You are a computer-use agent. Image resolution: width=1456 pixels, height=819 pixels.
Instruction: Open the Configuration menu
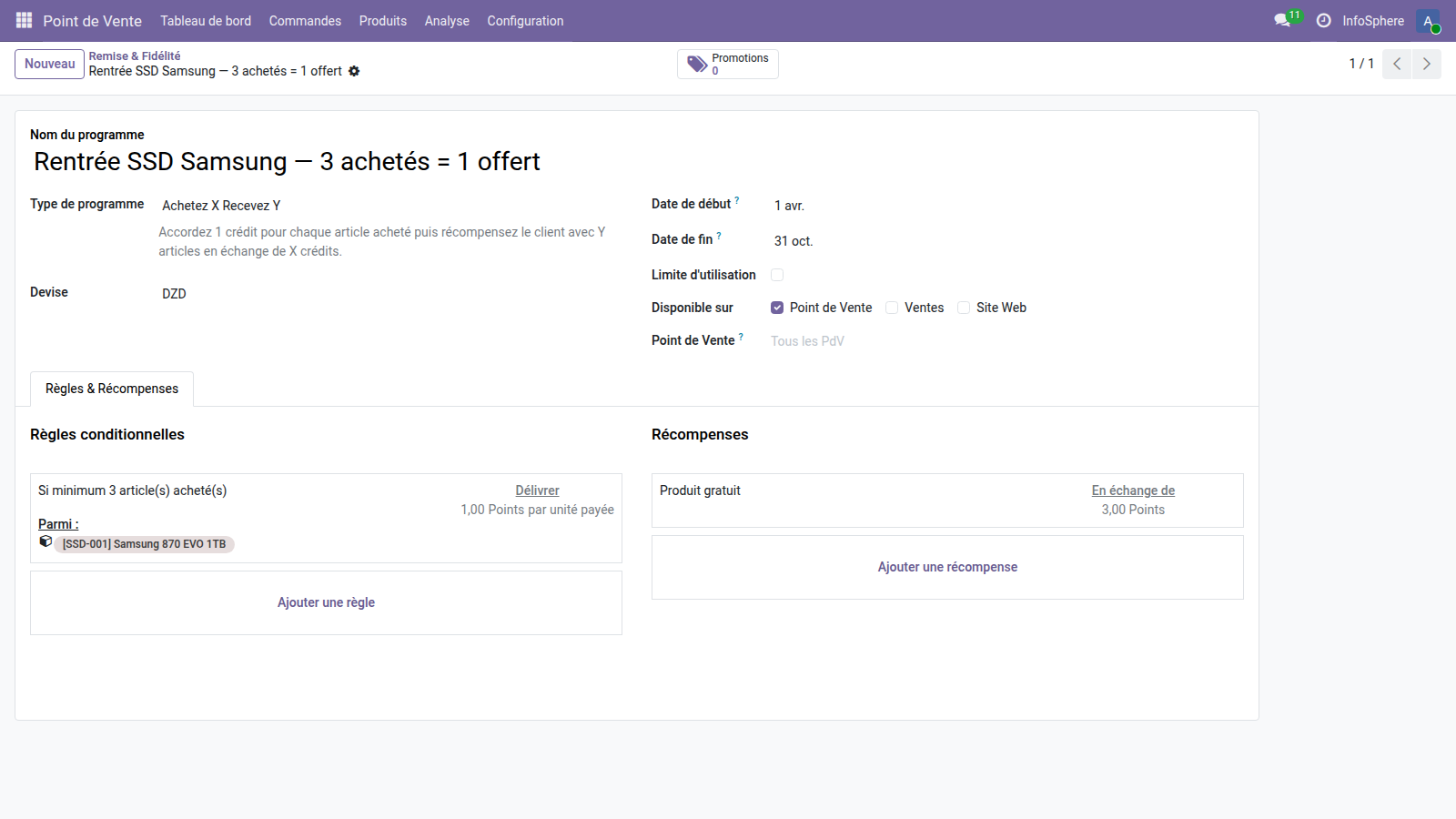pyautogui.click(x=525, y=20)
